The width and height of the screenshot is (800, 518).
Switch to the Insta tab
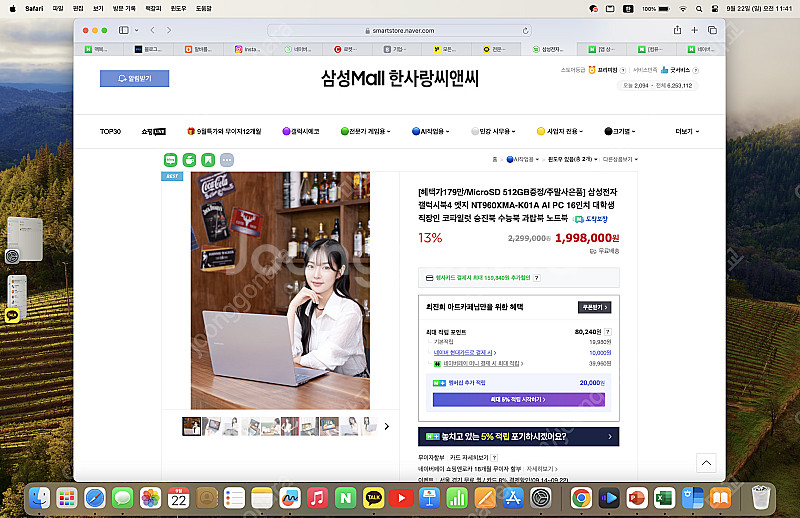[x=247, y=49]
